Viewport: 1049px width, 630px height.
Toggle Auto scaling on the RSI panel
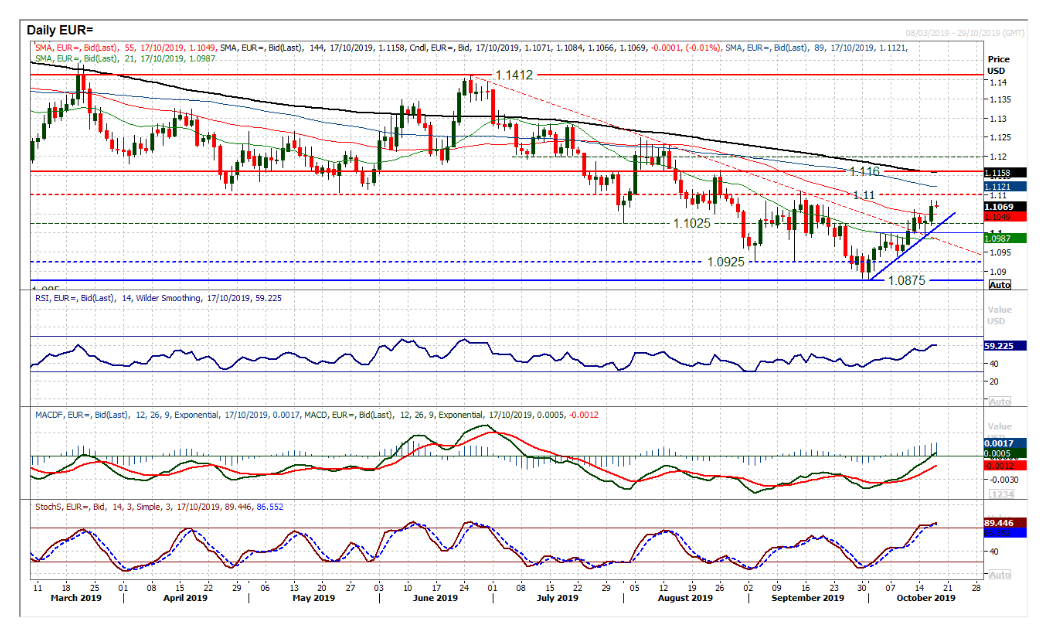[x=999, y=401]
